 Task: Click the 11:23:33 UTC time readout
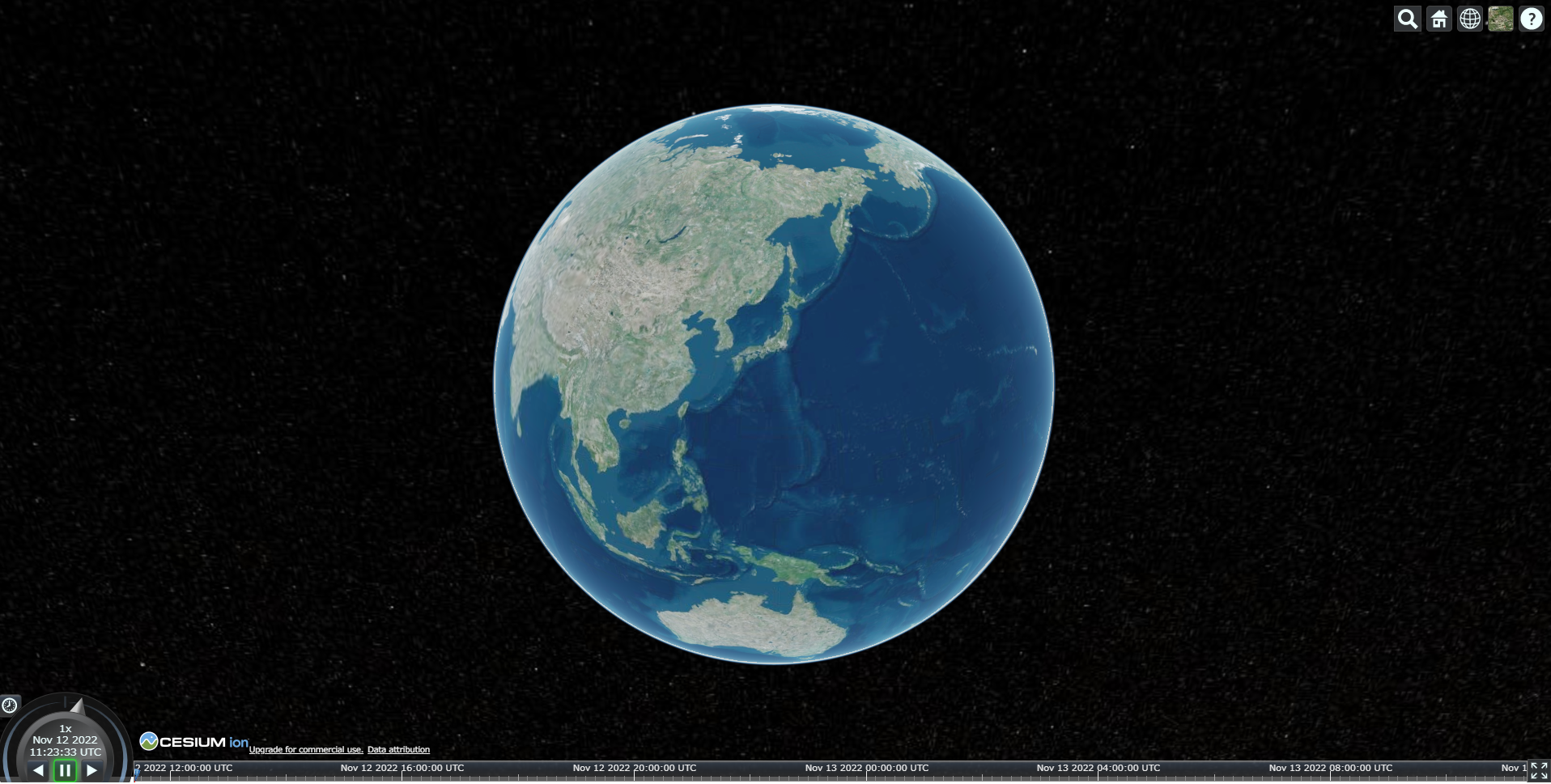coord(66,752)
